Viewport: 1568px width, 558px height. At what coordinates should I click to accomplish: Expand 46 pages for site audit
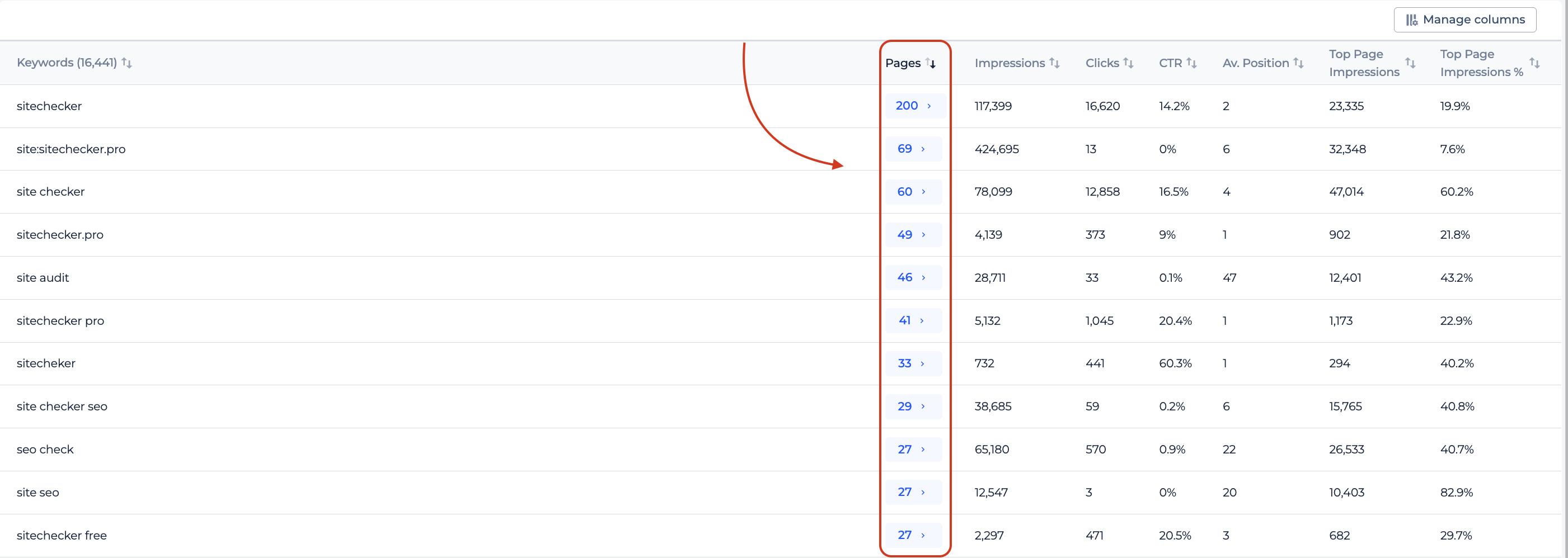tap(914, 277)
